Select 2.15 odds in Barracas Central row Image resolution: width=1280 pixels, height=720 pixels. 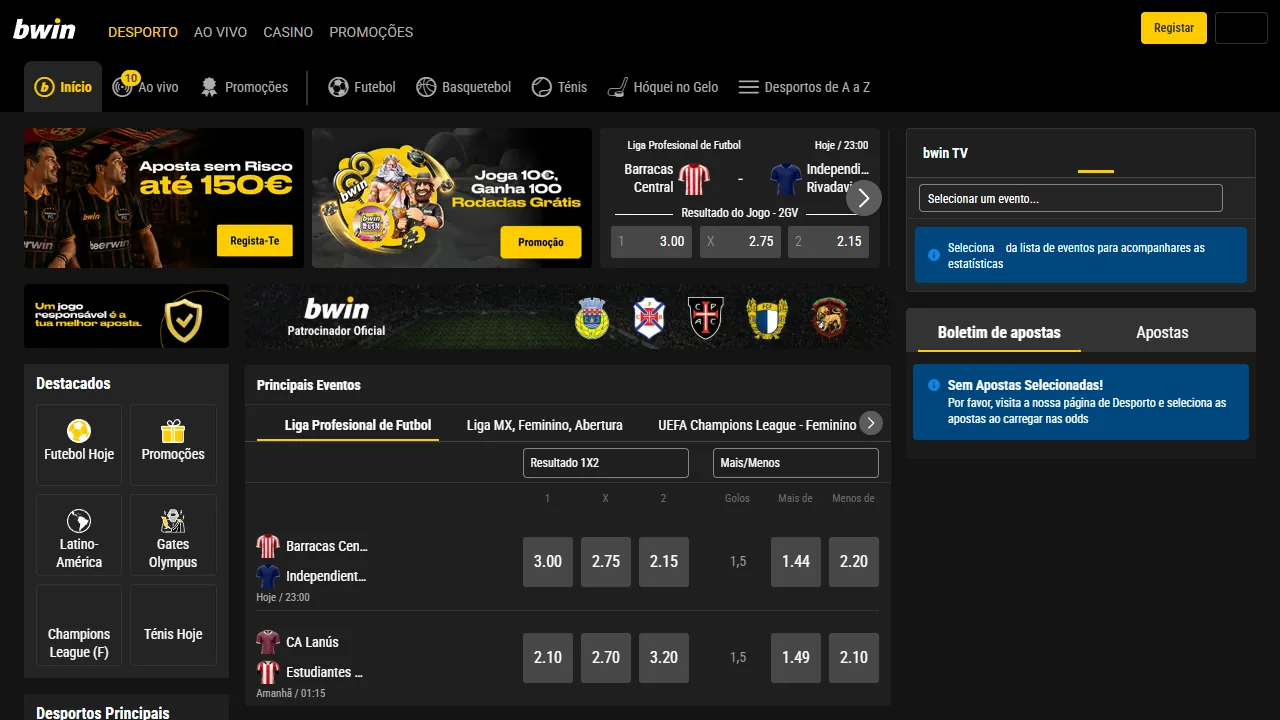(664, 562)
